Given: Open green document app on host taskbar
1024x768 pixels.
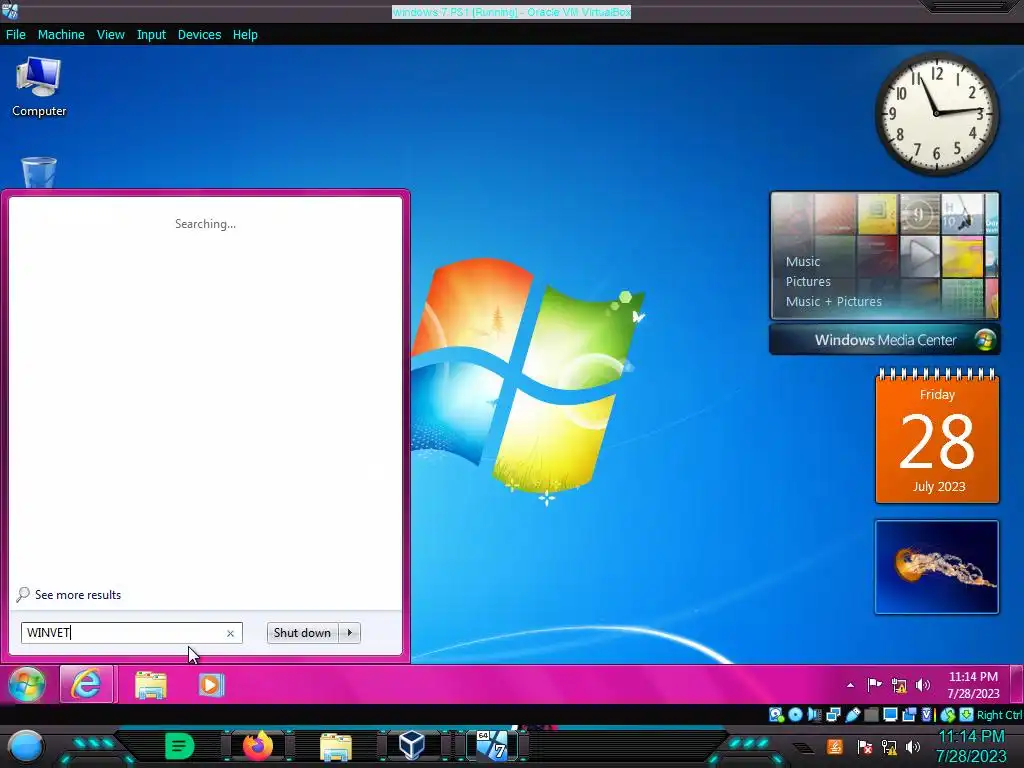Looking at the screenshot, I should (180, 746).
